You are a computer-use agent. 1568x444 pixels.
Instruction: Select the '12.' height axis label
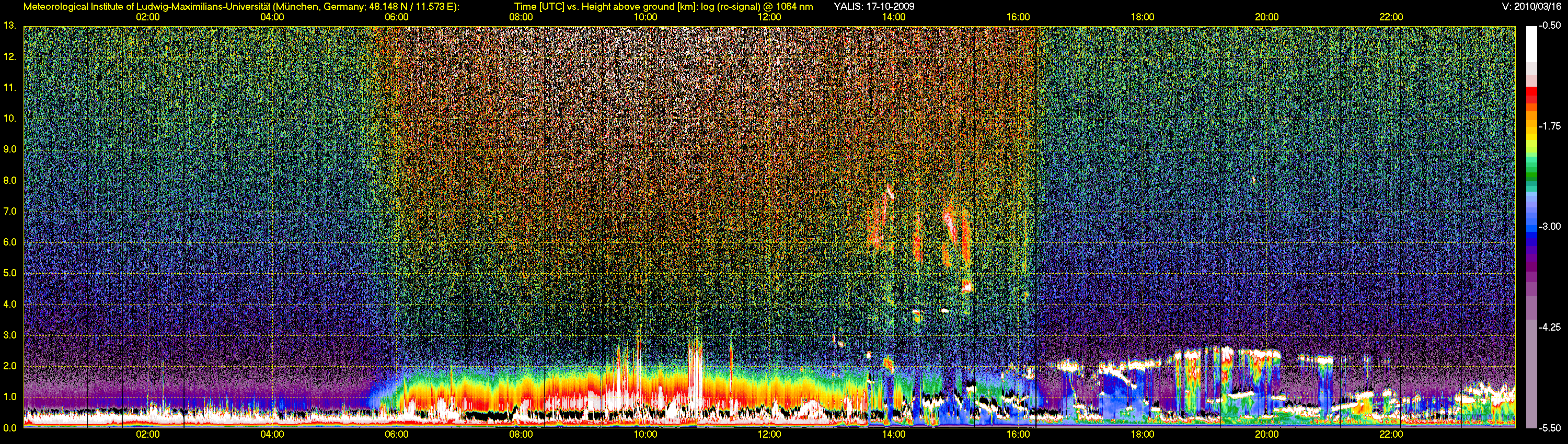[10, 56]
